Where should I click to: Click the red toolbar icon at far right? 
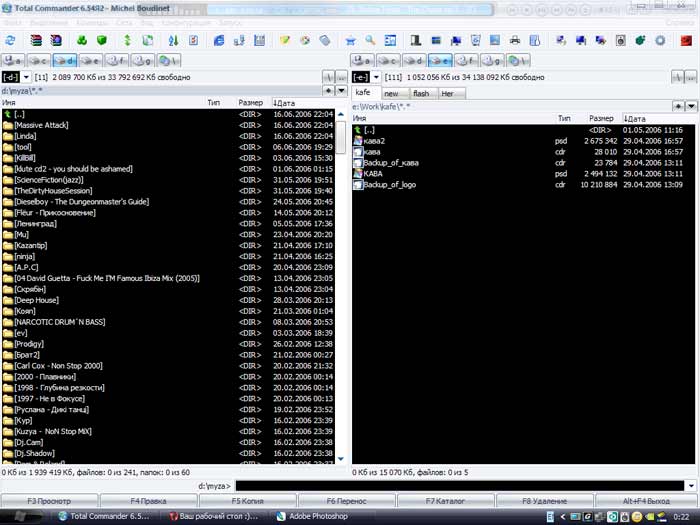[686, 41]
